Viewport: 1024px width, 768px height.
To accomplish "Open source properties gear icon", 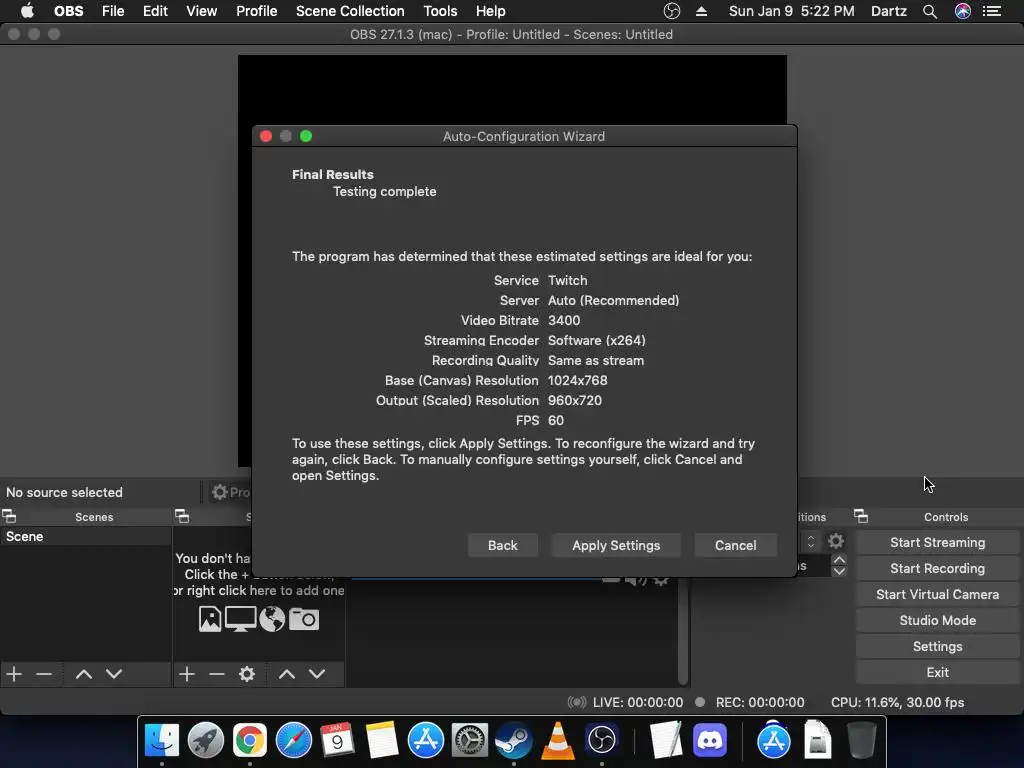I will click(x=247, y=674).
